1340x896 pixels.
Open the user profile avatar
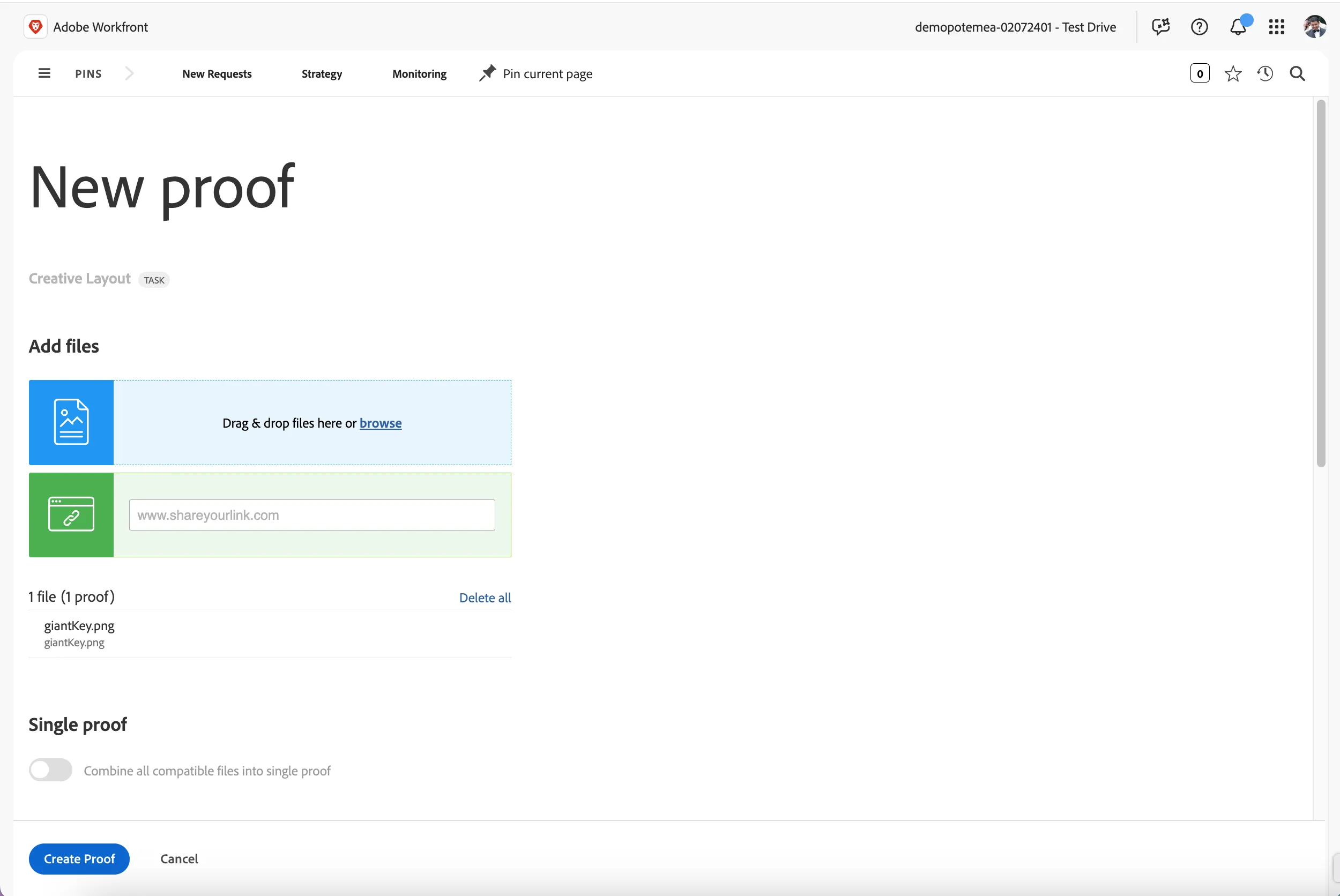[x=1314, y=27]
